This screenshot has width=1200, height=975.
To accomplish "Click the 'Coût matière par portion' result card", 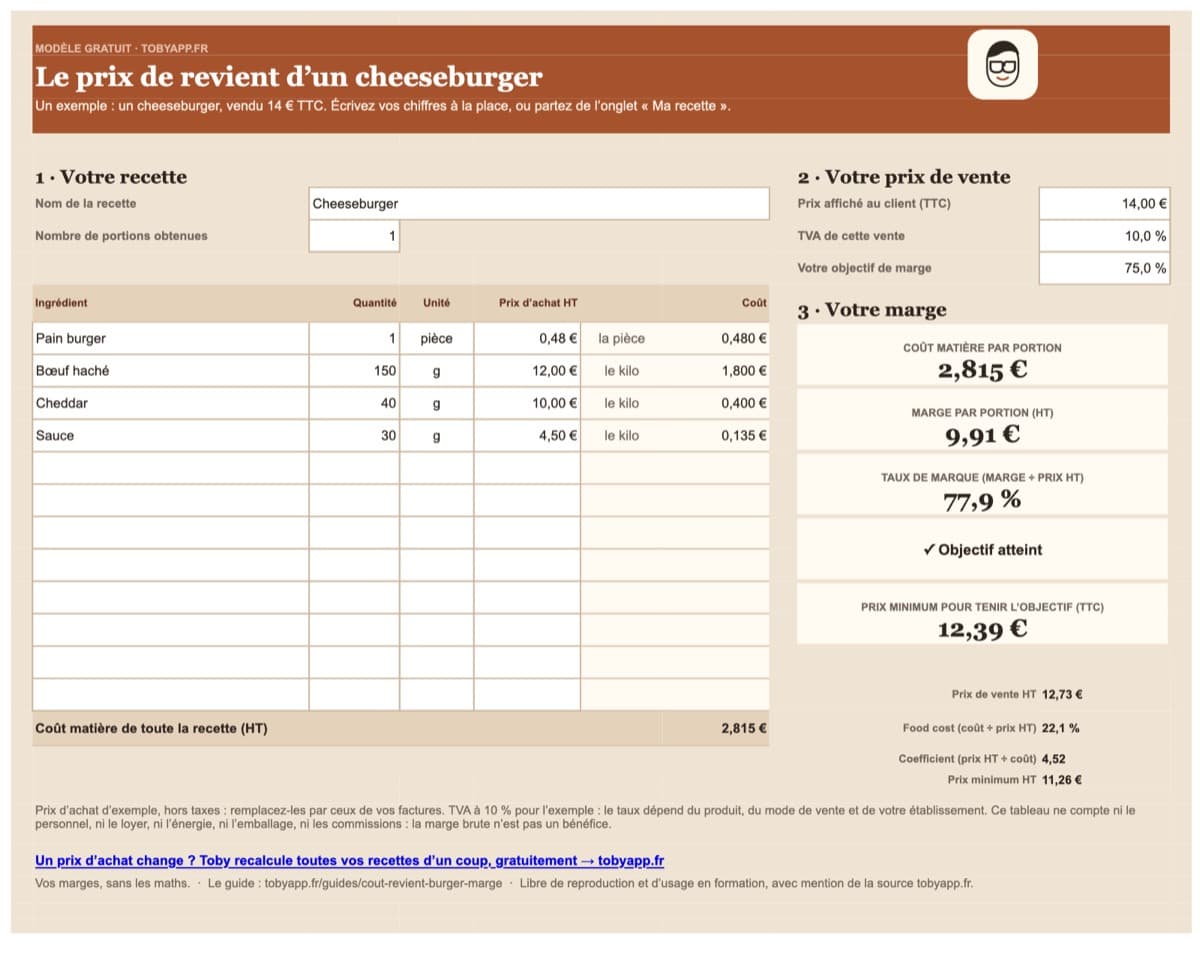I will coord(982,355).
